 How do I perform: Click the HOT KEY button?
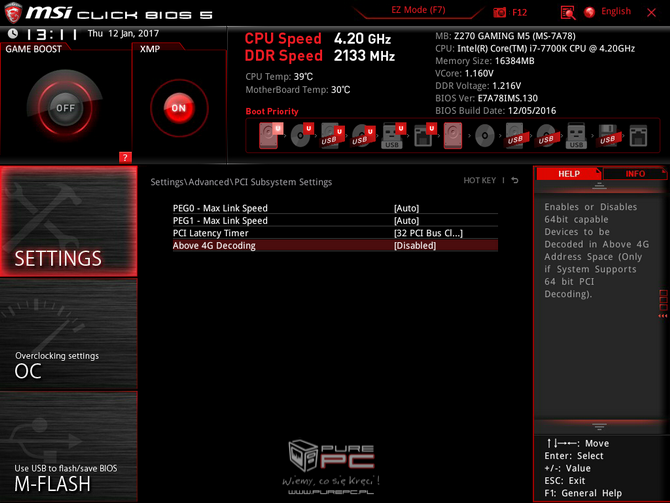(479, 180)
